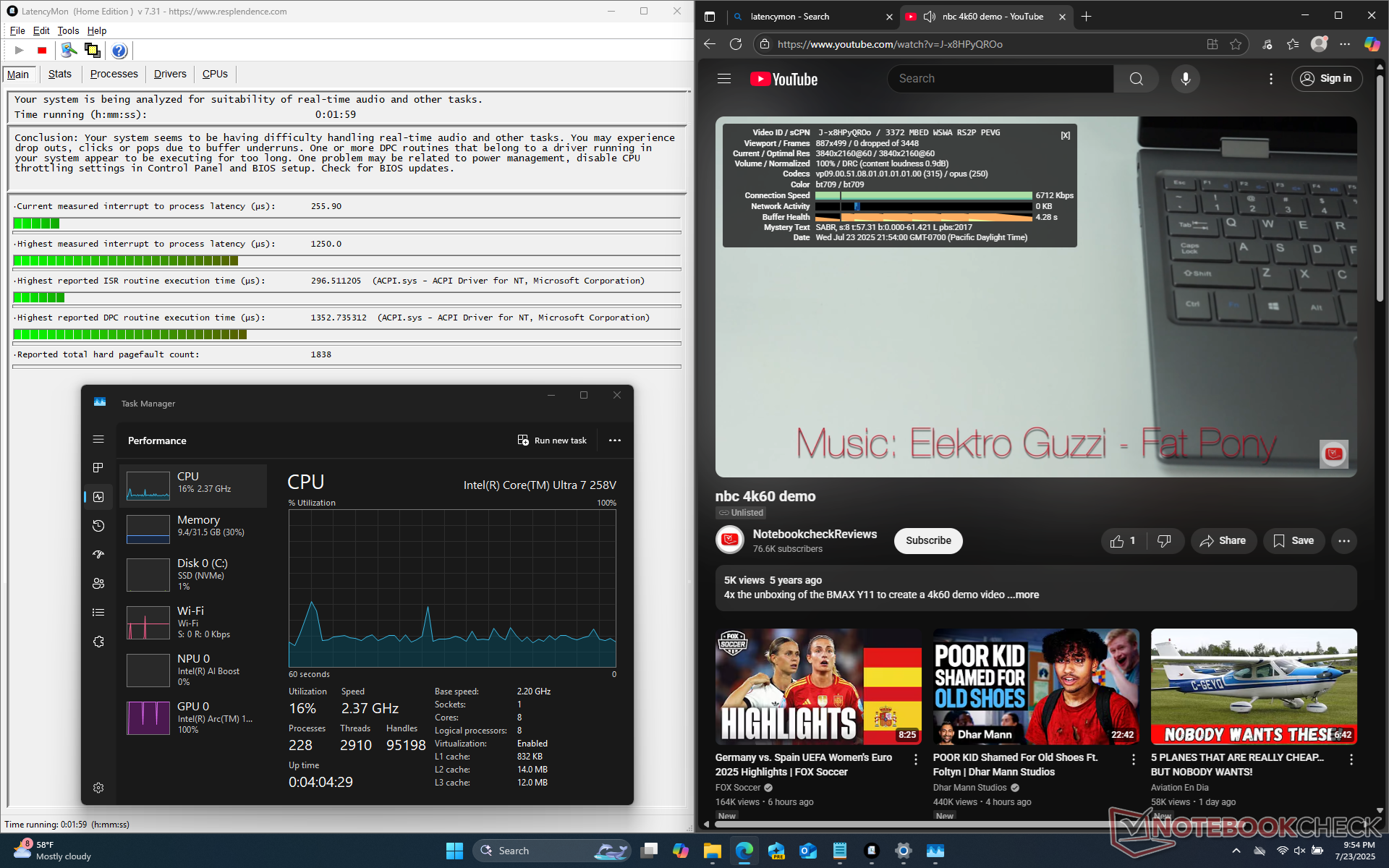Open Task Manager Users sidebar icon
1389x868 pixels.
tap(99, 584)
